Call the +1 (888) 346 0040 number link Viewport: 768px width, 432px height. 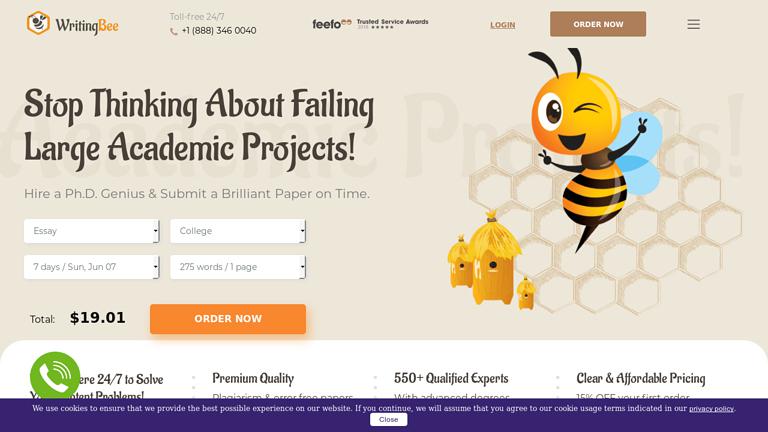pyautogui.click(x=219, y=30)
